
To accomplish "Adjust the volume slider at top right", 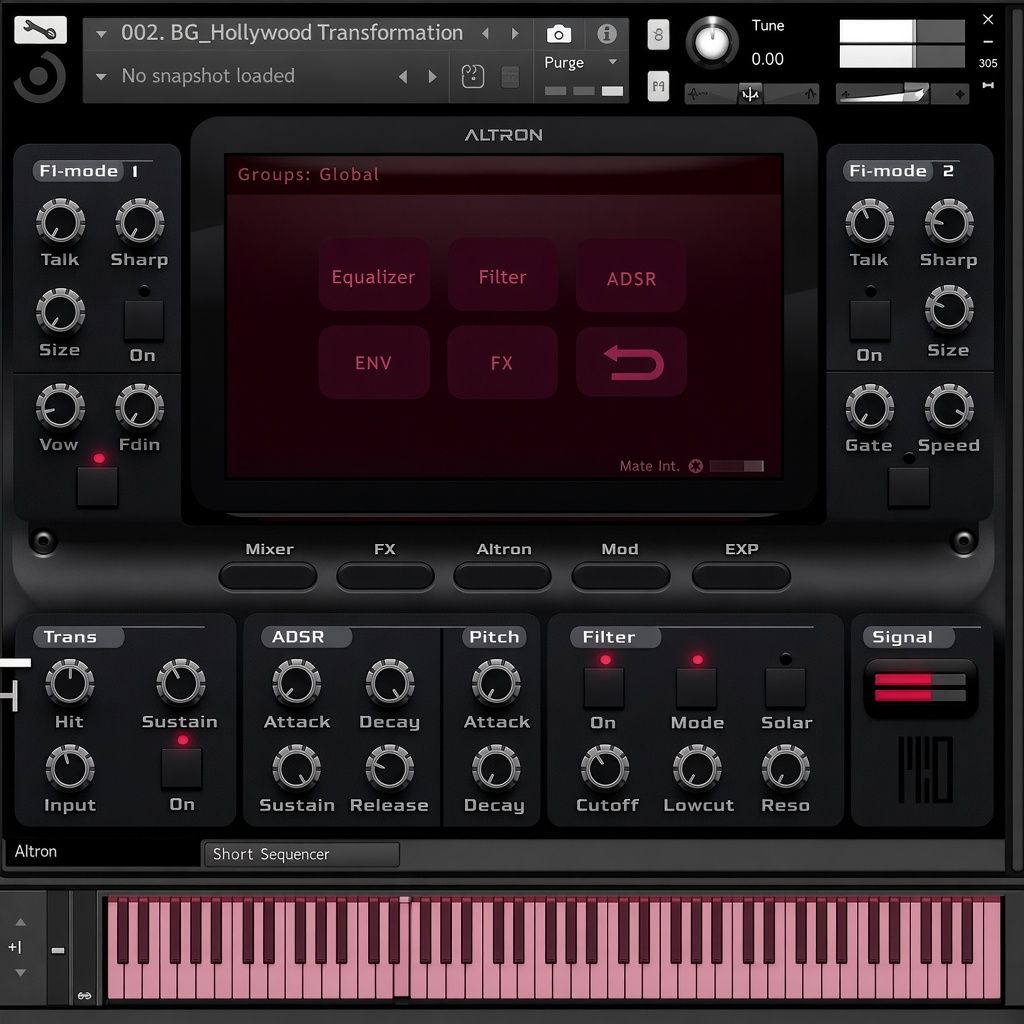I will [x=902, y=95].
